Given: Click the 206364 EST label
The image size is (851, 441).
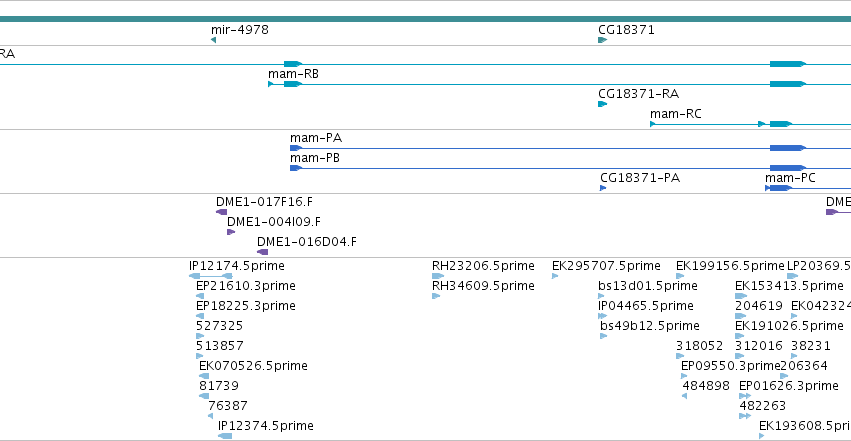Looking at the screenshot, I should click(804, 366).
